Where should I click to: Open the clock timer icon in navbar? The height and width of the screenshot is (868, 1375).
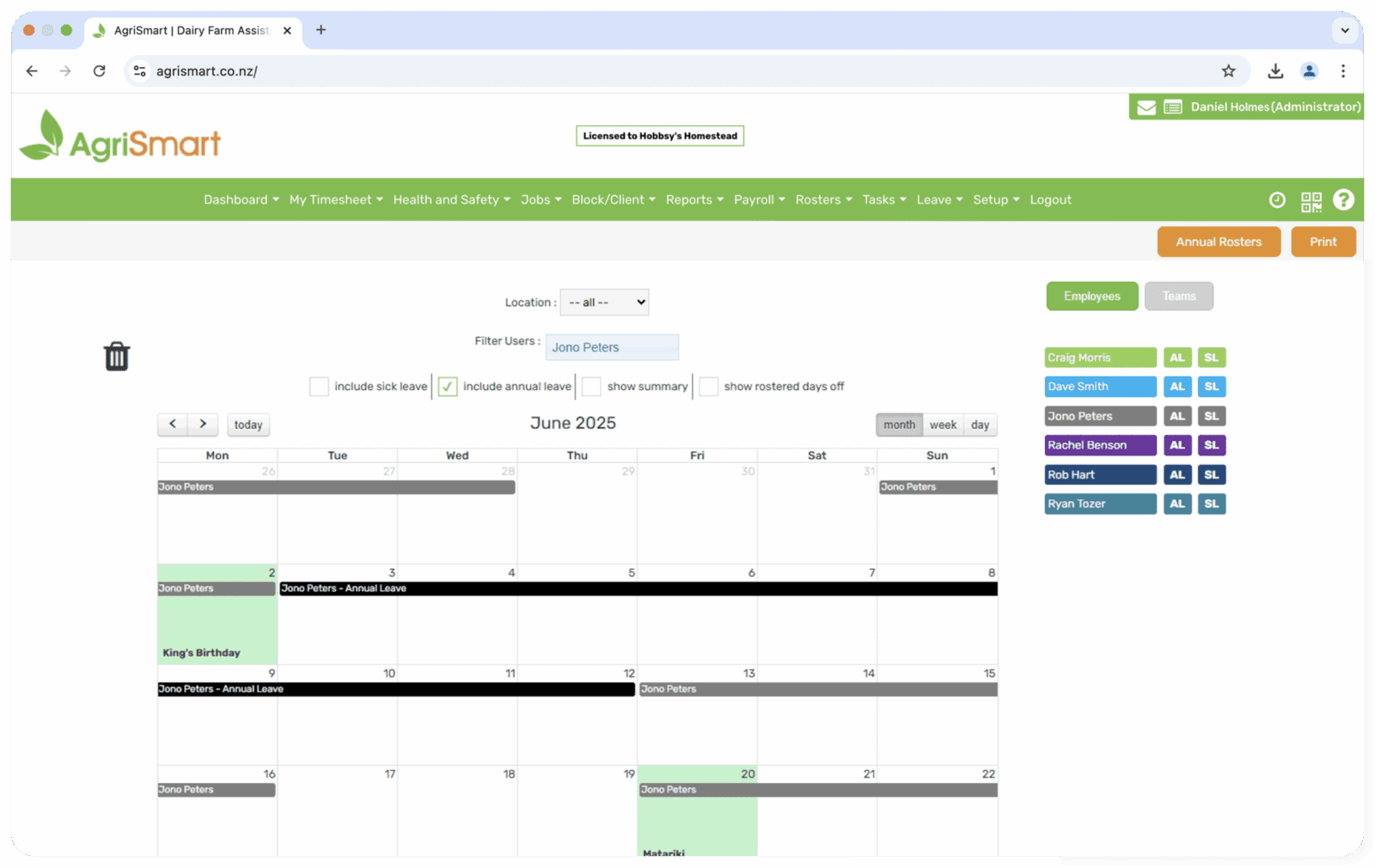[x=1277, y=200]
